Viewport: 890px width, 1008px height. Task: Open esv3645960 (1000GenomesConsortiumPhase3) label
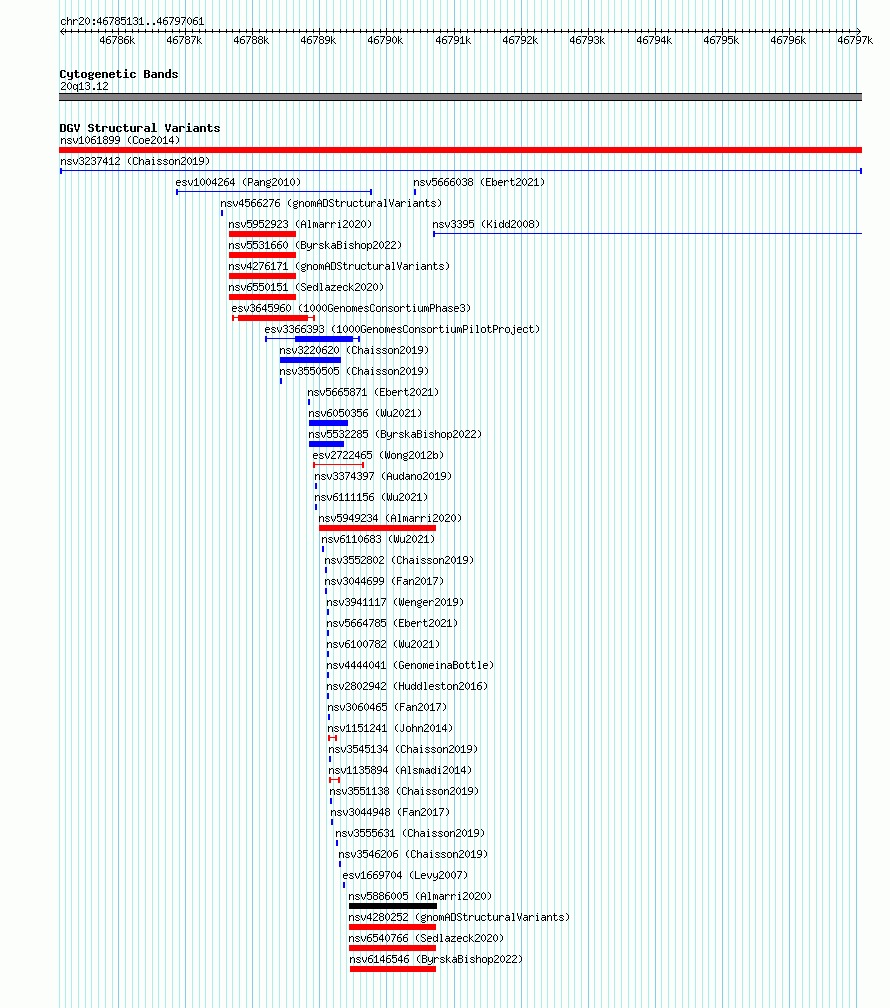(351, 309)
